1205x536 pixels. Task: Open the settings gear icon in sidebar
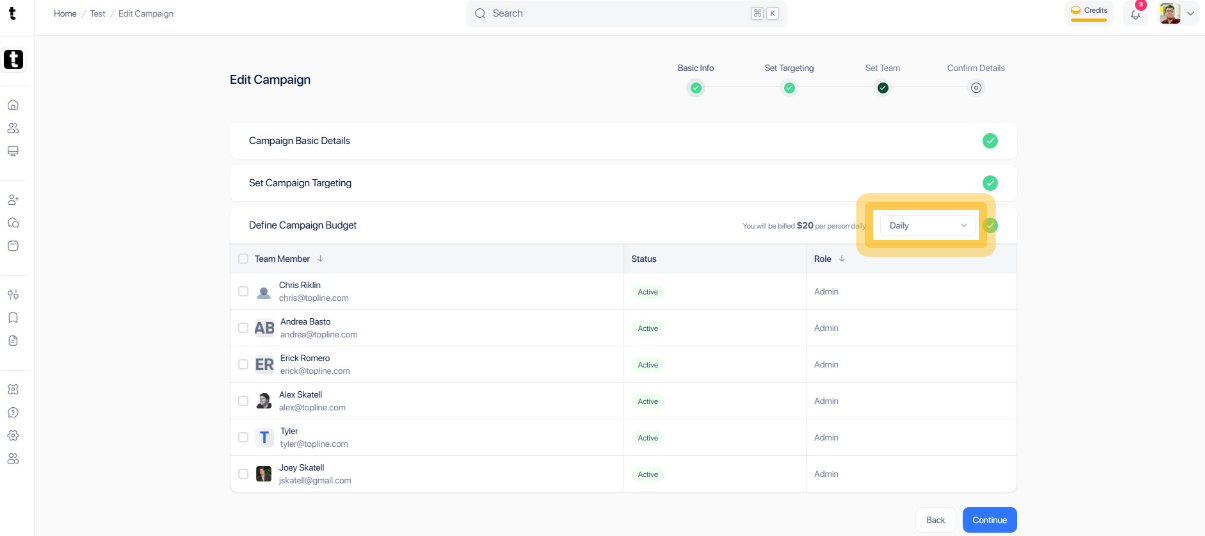pyautogui.click(x=13, y=435)
